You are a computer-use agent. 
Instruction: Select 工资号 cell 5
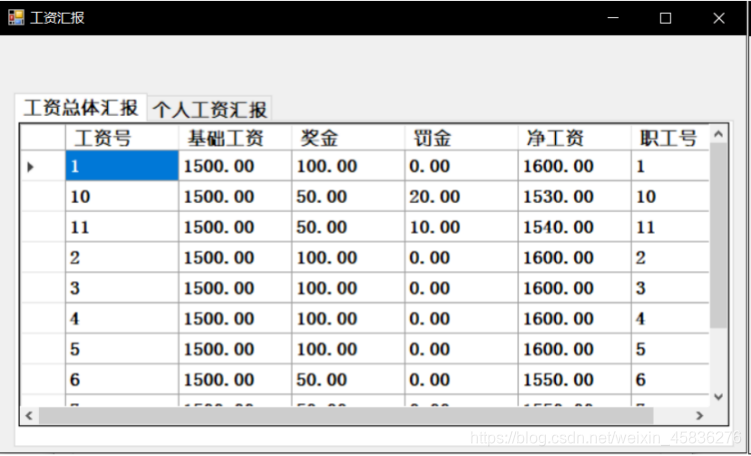tap(122, 349)
